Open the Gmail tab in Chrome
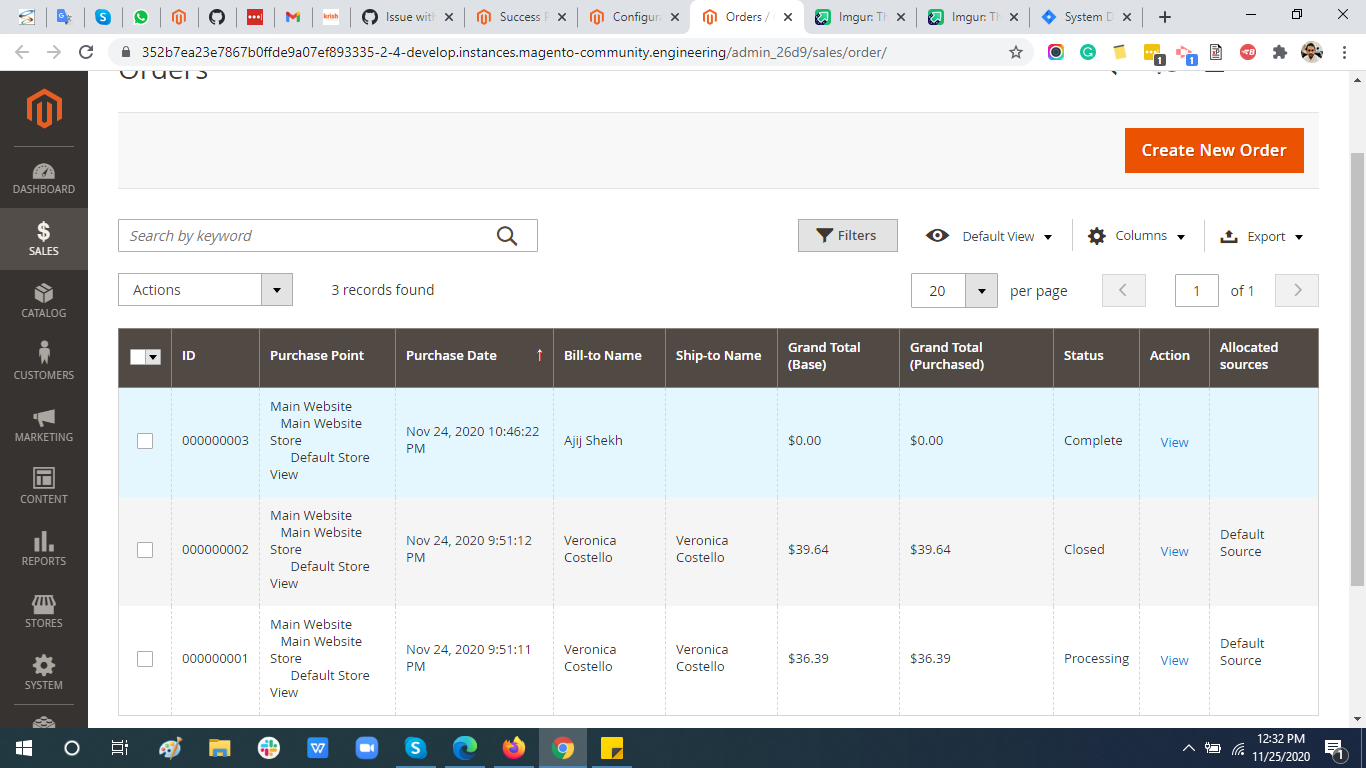1366x768 pixels. 294,17
